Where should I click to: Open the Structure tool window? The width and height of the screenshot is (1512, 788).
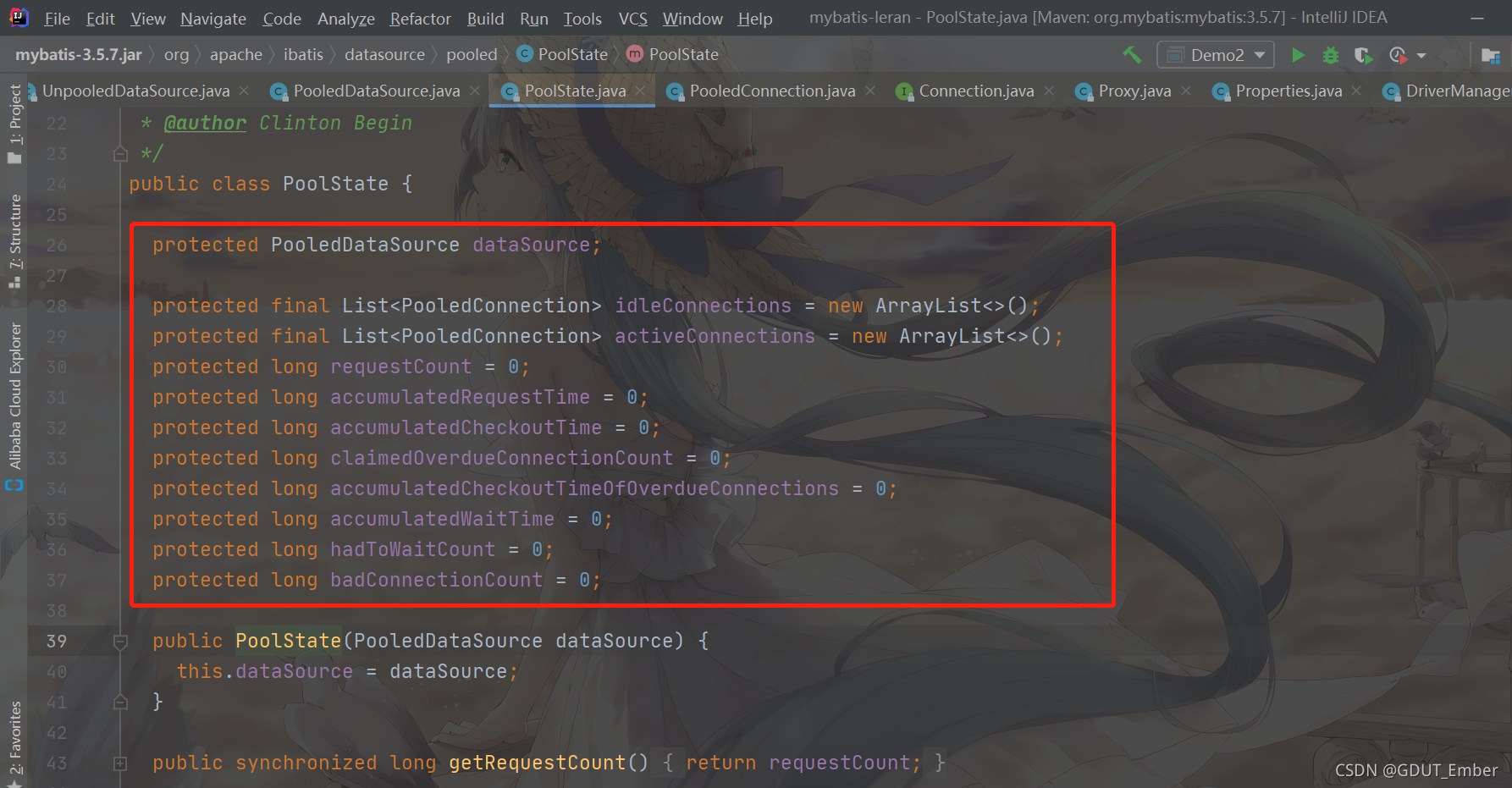(14, 241)
